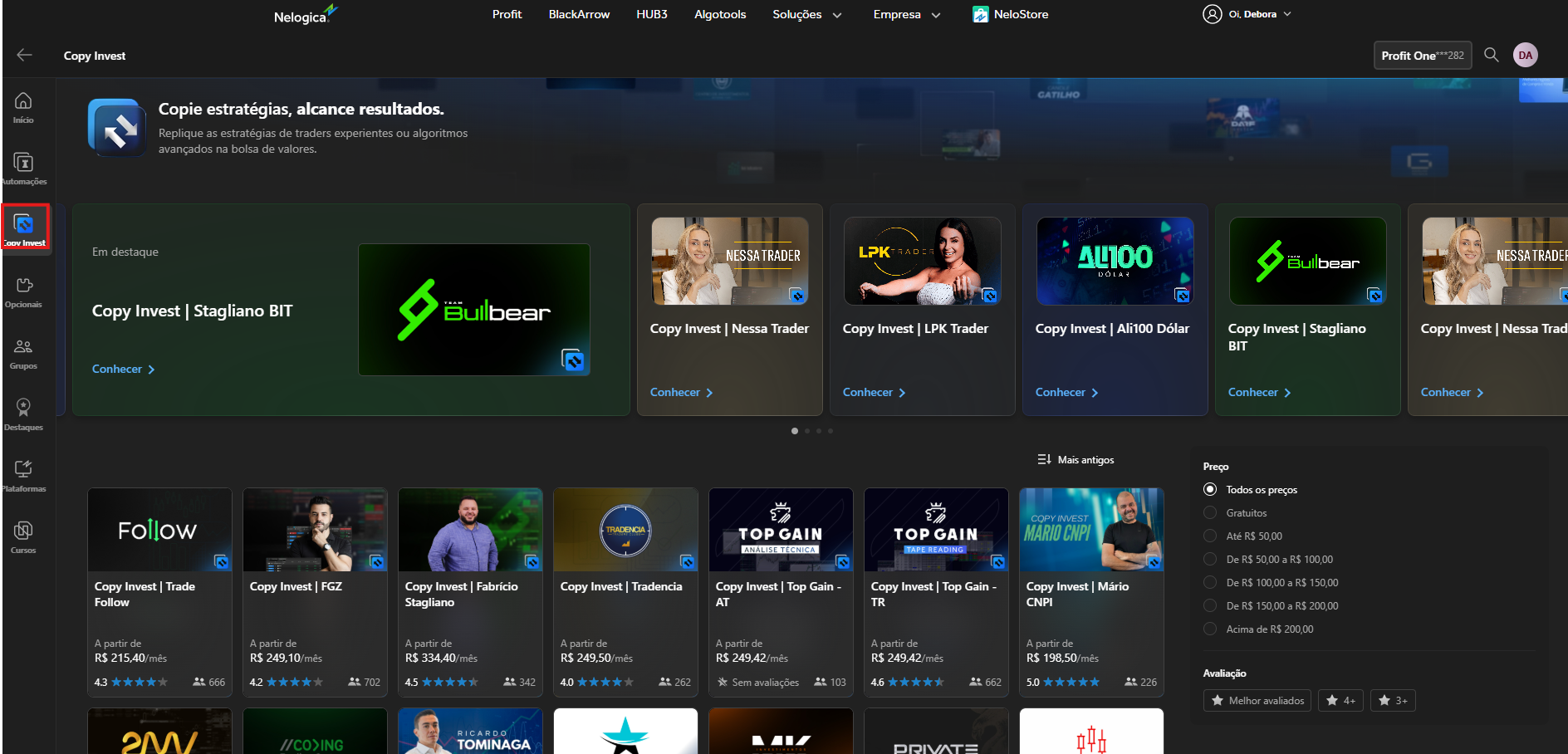Click the subscriber count icon on the FGZ card
1568x754 pixels.
coord(355,682)
